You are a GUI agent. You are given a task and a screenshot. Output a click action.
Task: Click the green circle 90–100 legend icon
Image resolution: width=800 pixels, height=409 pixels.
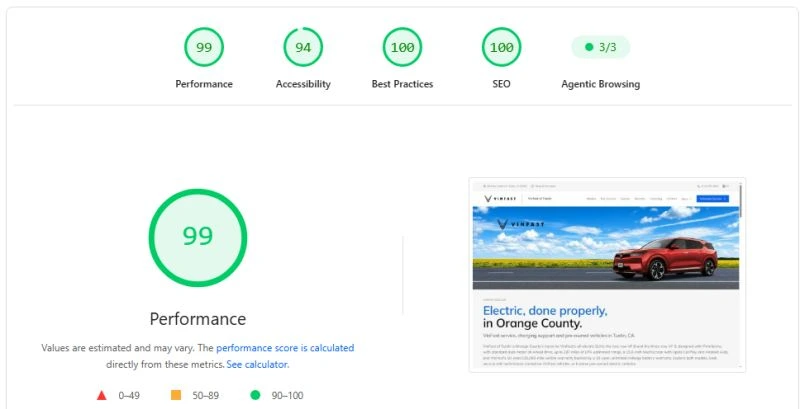[x=255, y=395]
